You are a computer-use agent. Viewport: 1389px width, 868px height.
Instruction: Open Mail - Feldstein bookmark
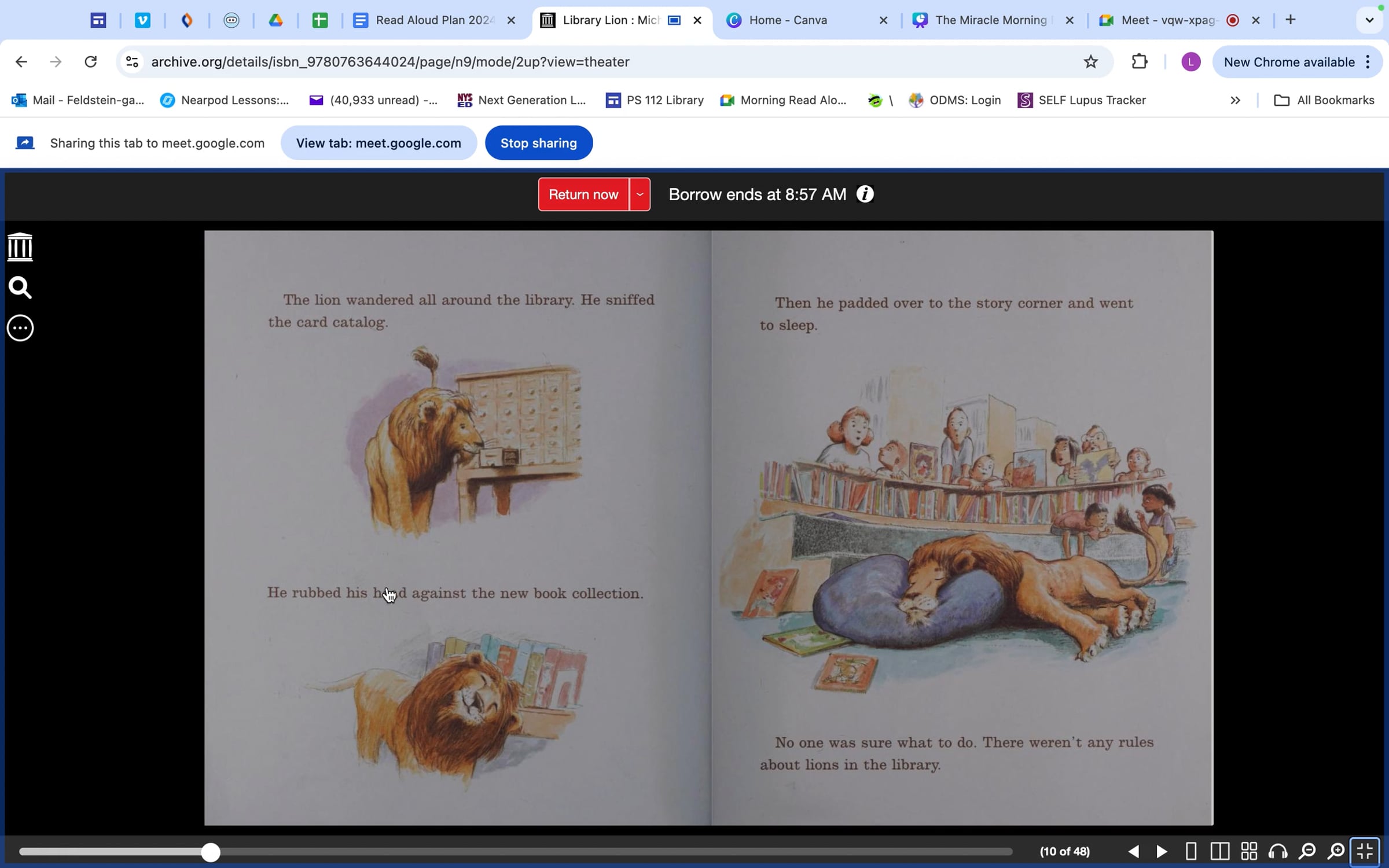(x=78, y=100)
